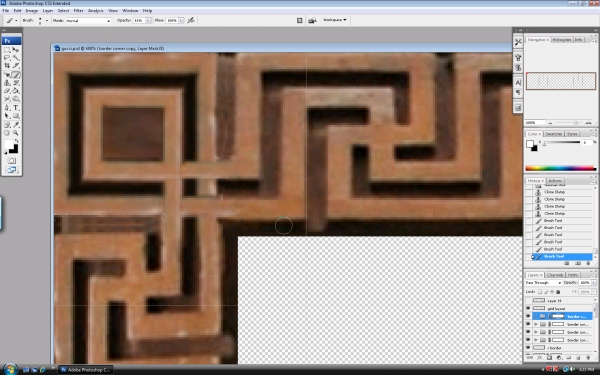Select the Crop tool
Screen dimensions: 600x375
pyautogui.click(x=7, y=66)
